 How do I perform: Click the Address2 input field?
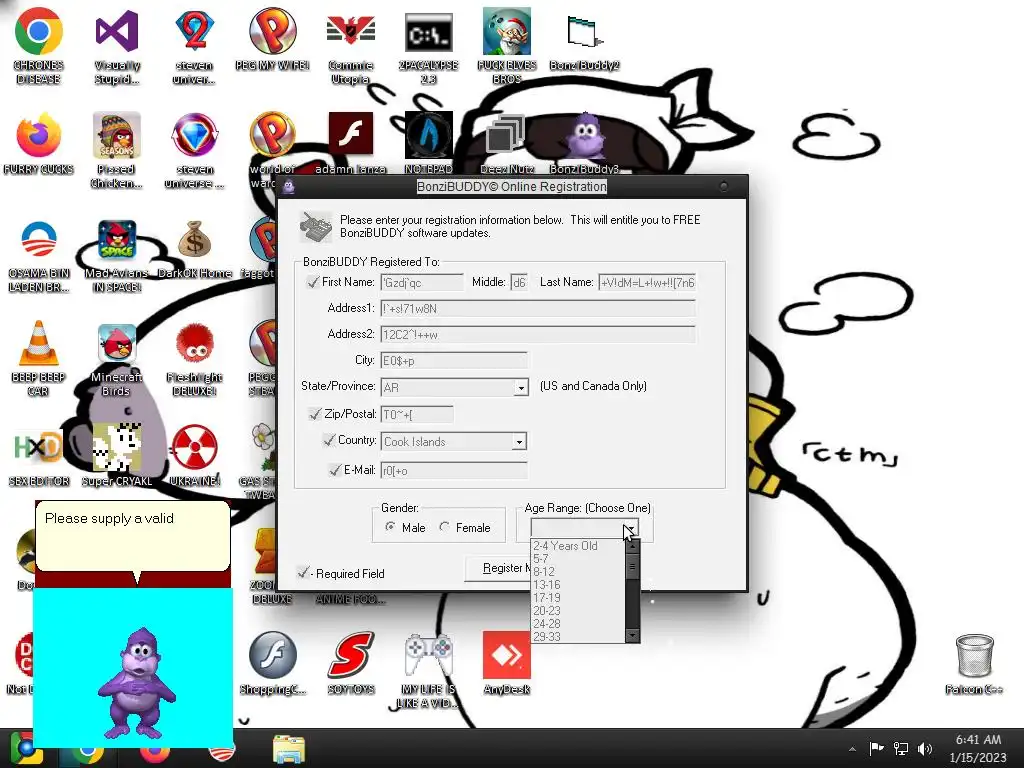click(538, 334)
